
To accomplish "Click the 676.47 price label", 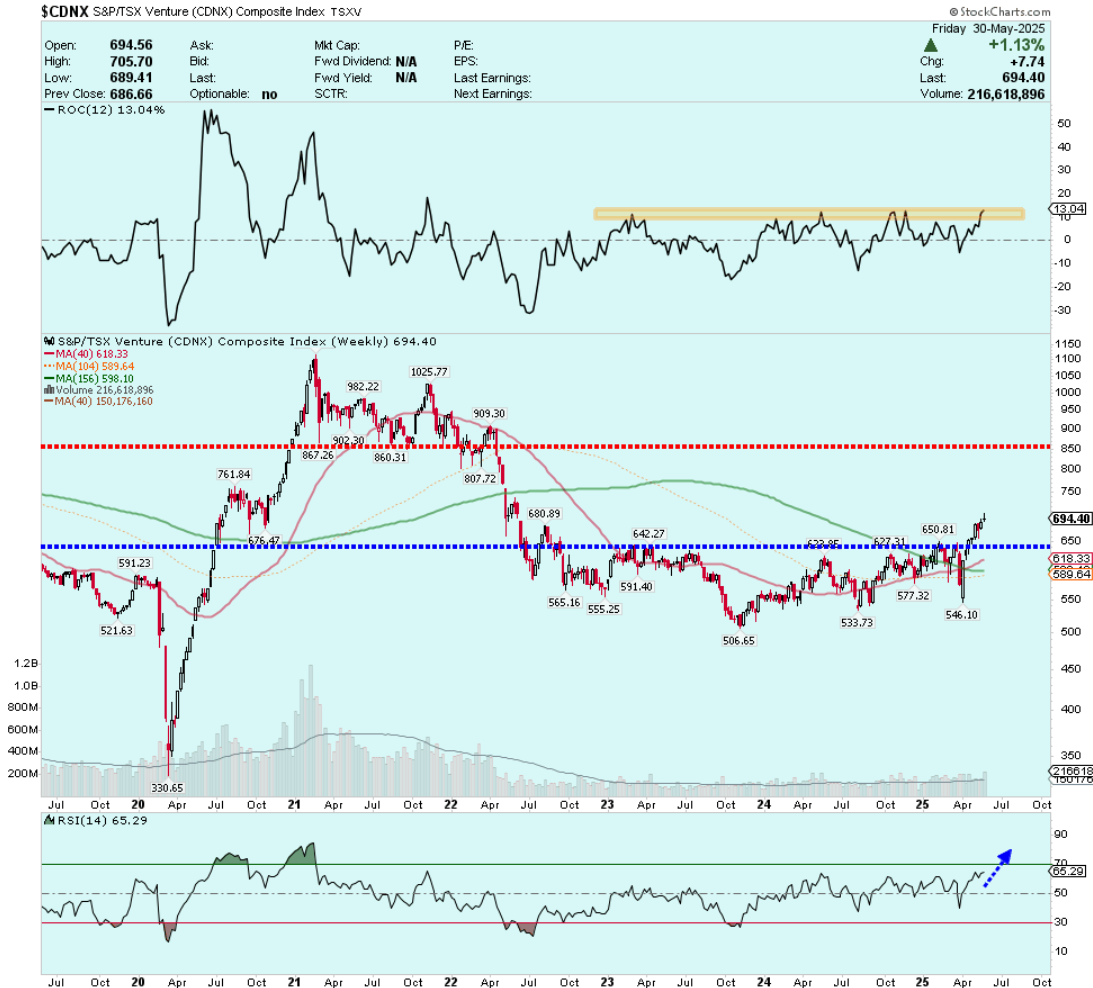I will pos(263,540).
